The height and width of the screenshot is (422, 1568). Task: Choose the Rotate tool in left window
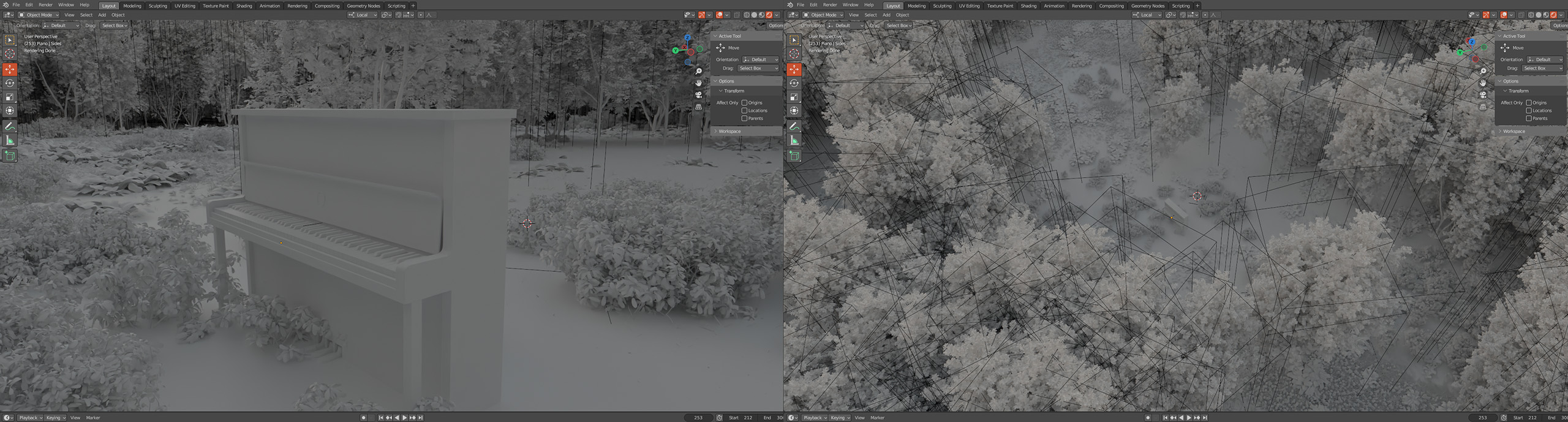pos(10,83)
